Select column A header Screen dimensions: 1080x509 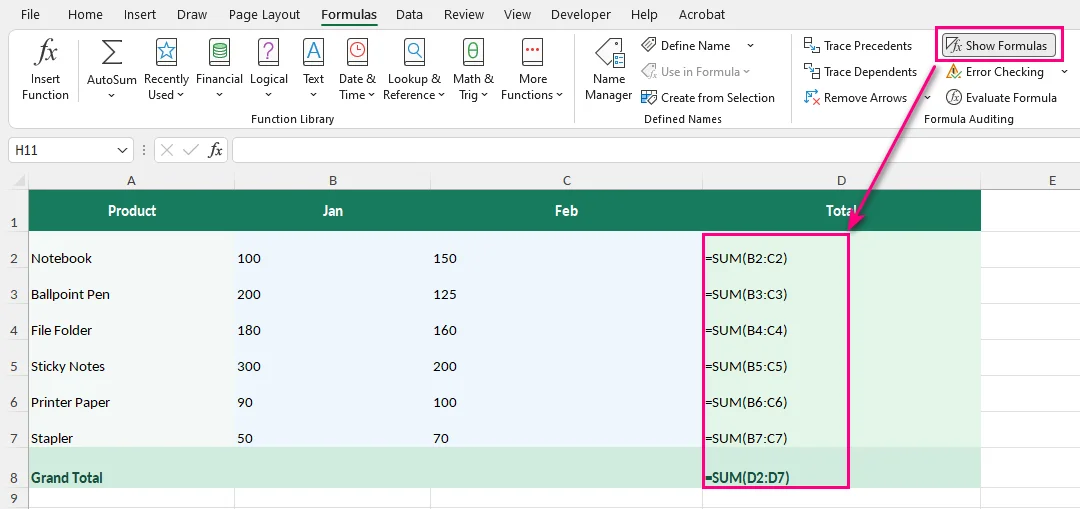[132, 180]
